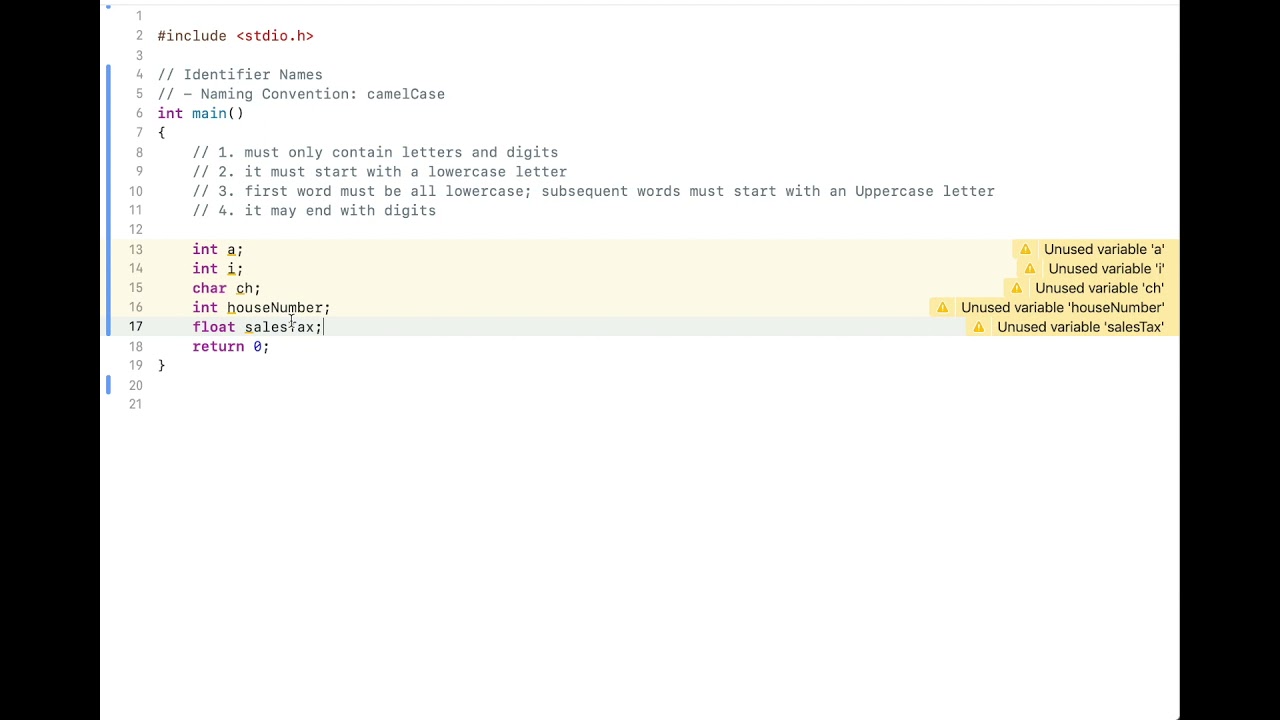Open the "Unused variable 'houseNumber'" warning message
This screenshot has width=1280, height=720.
[1062, 308]
